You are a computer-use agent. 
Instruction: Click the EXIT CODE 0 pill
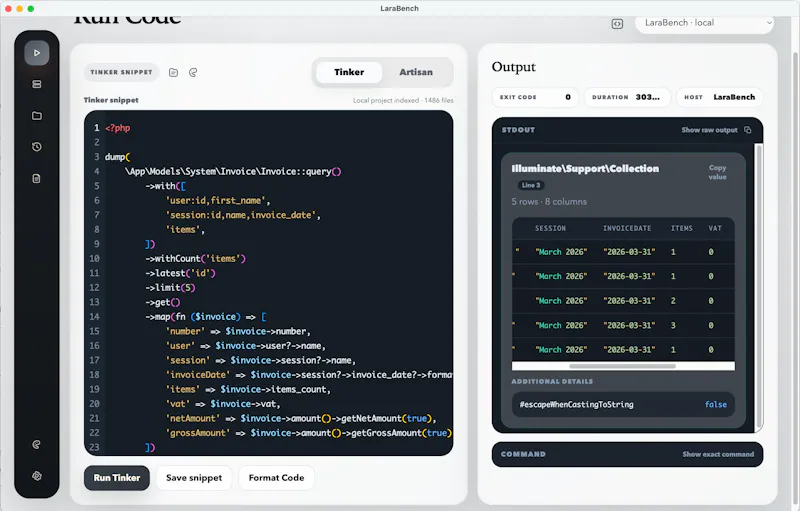pyautogui.click(x=535, y=97)
